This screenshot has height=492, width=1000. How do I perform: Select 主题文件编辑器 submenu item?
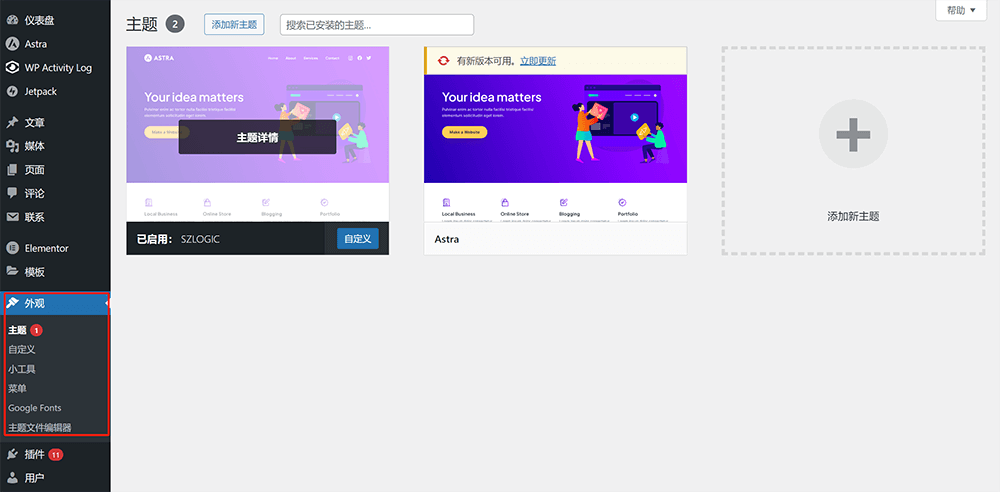[40, 427]
